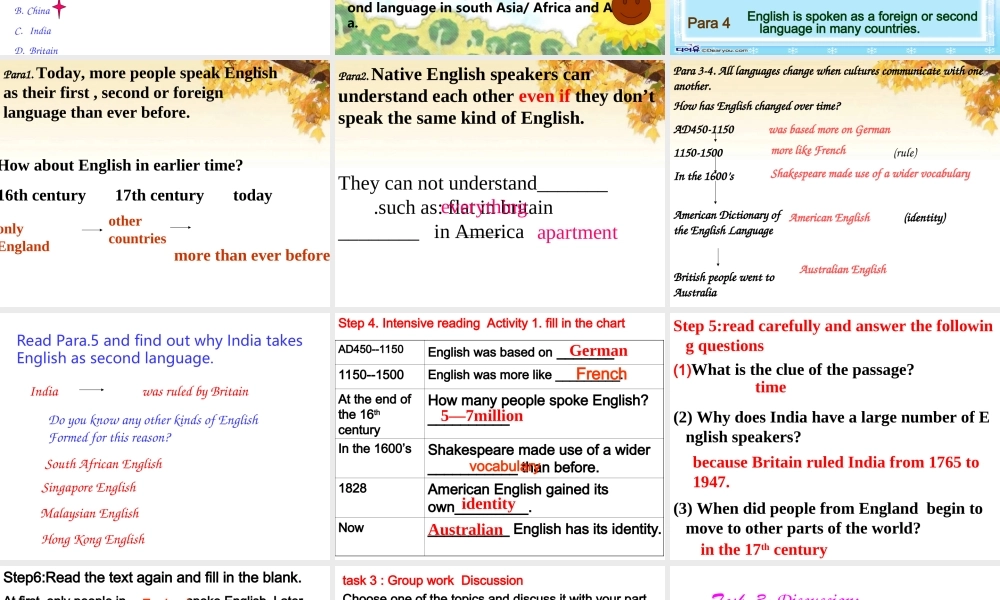The image size is (1000, 600).
Task: Open the Step6 fill in the blank slide
Action: [x=165, y=583]
